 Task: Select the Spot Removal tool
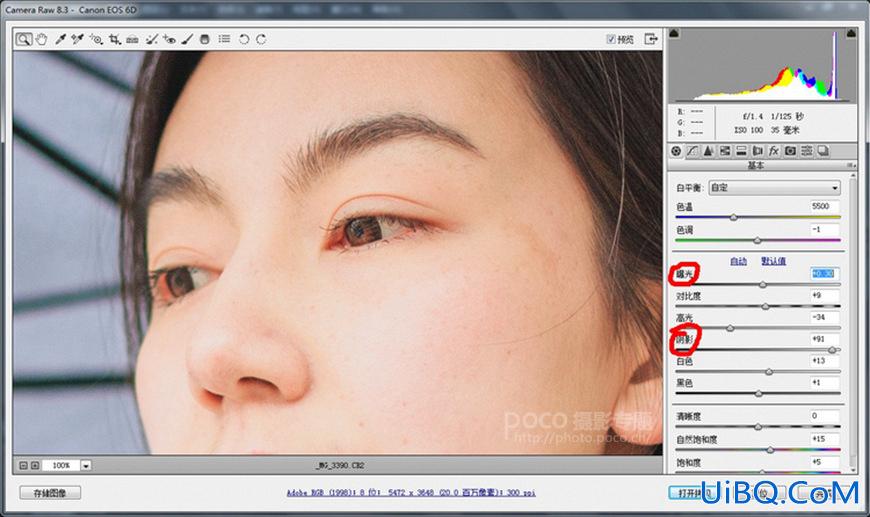tap(151, 39)
